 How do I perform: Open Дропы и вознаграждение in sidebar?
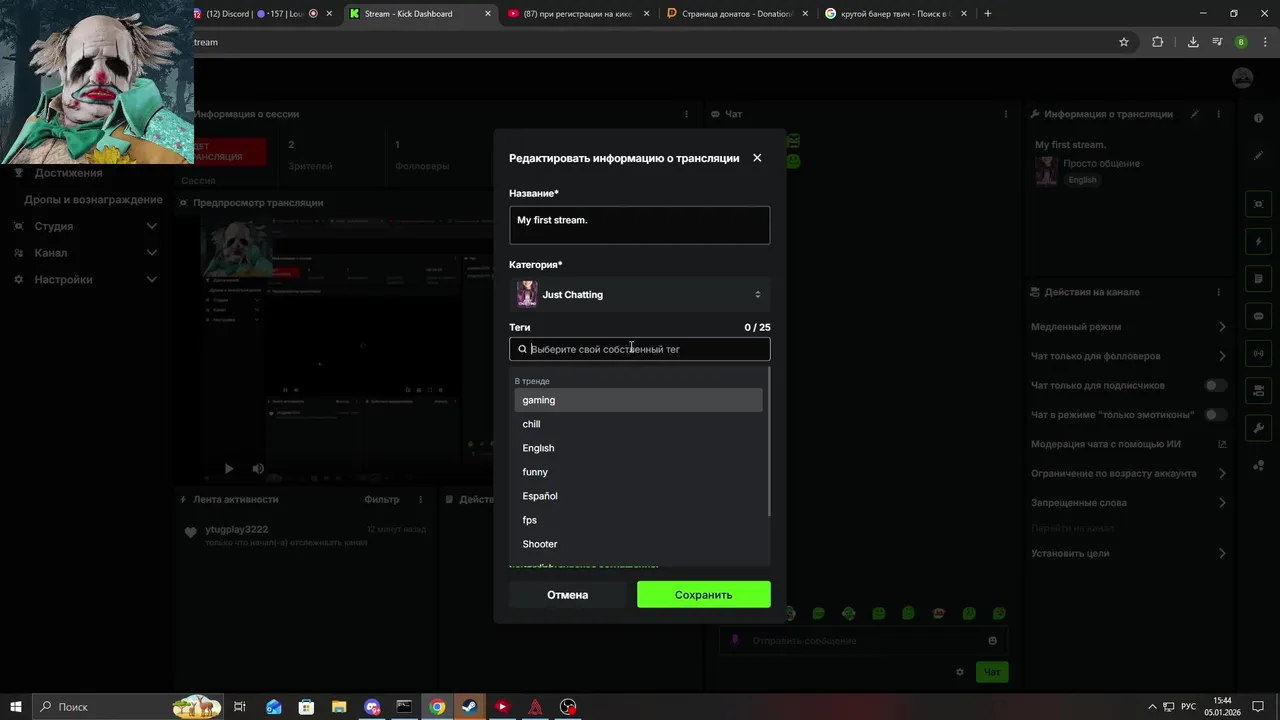pyautogui.click(x=93, y=199)
